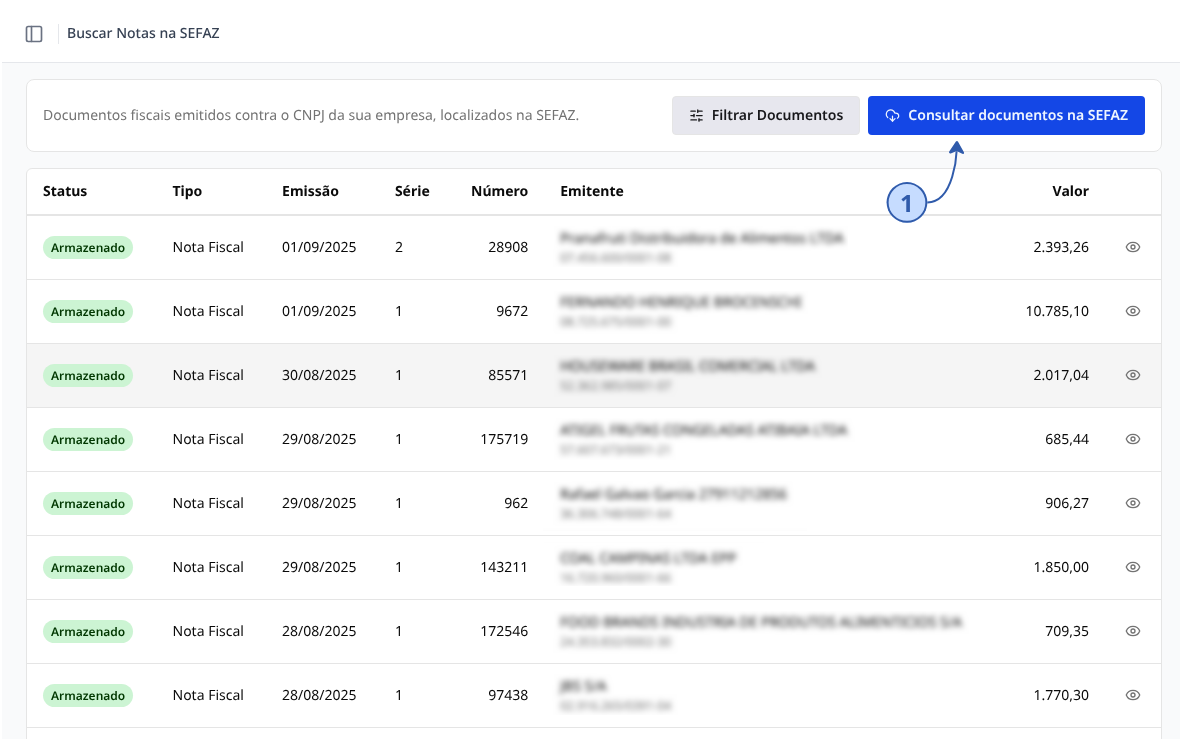This screenshot has height=747, width=1180.
Task: Select number cell 143211
Action: [x=504, y=567]
